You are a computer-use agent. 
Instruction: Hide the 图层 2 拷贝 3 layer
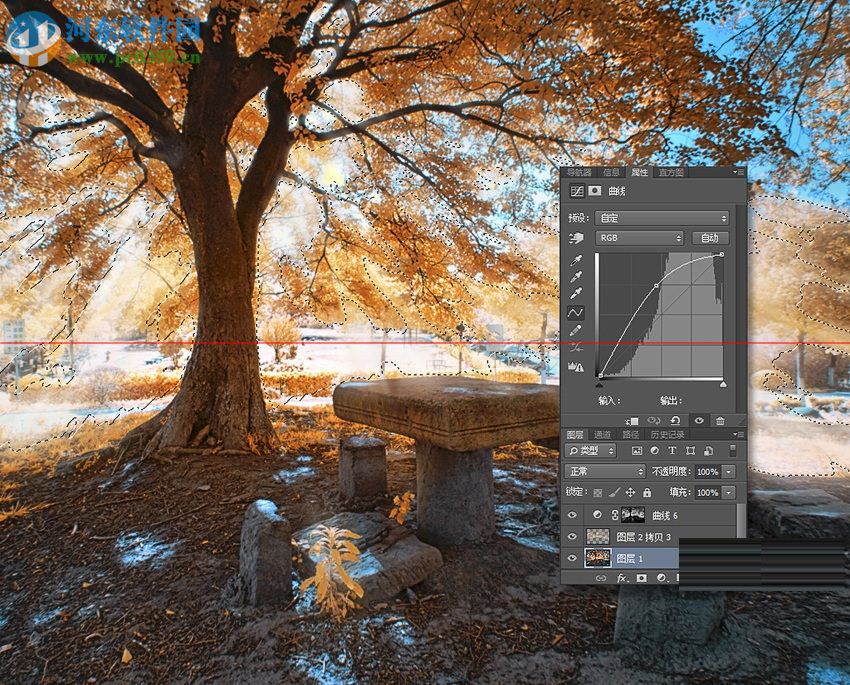point(572,537)
